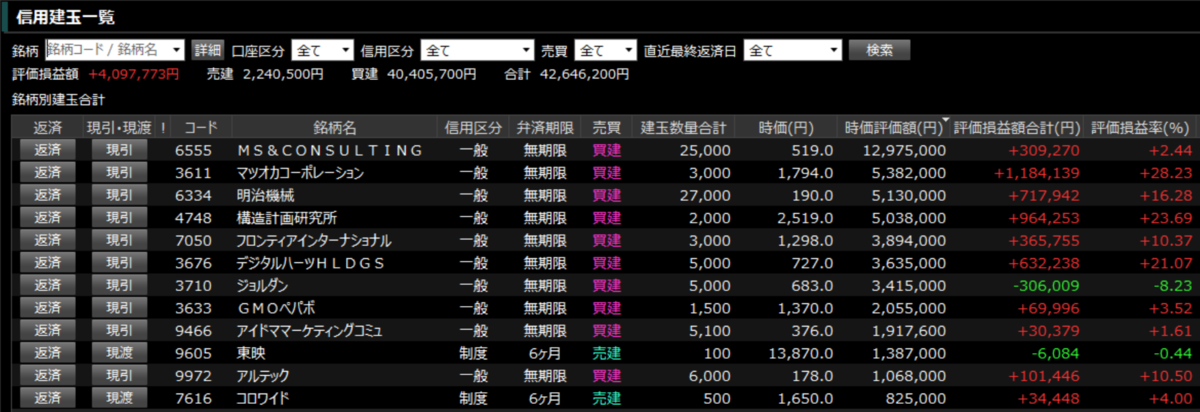Click 返済 for デジタルハーツHLDGS row
1200x412 pixels.
(x=47, y=262)
